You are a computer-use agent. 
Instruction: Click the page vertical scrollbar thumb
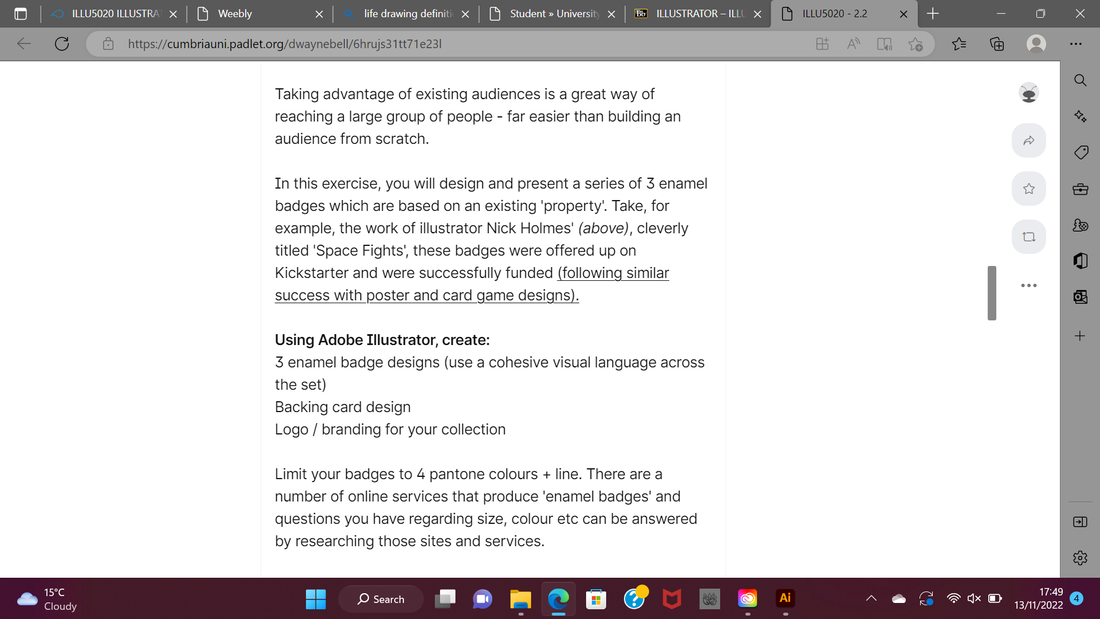point(991,293)
